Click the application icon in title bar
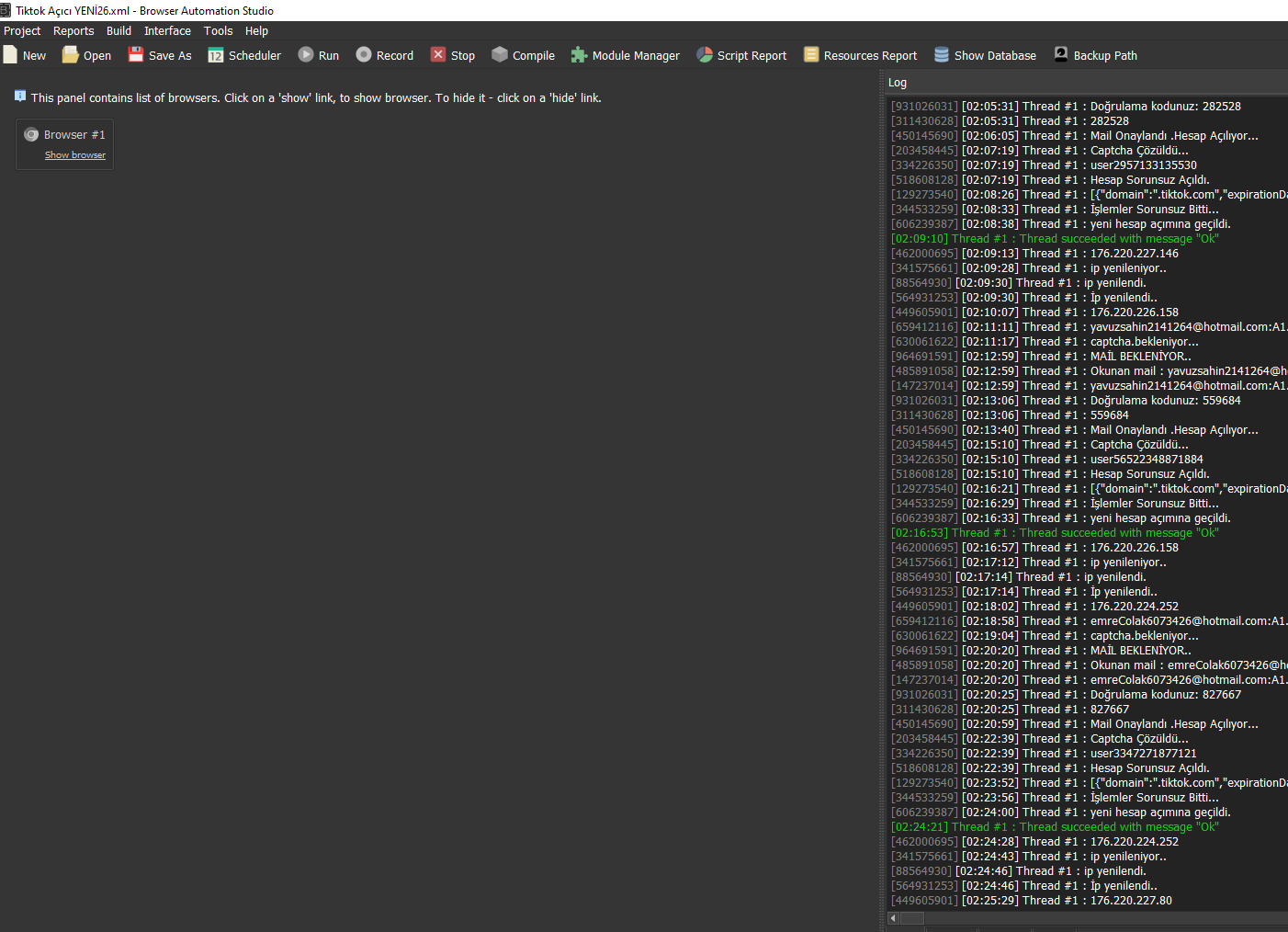The width and height of the screenshot is (1288, 932). (x=6, y=10)
